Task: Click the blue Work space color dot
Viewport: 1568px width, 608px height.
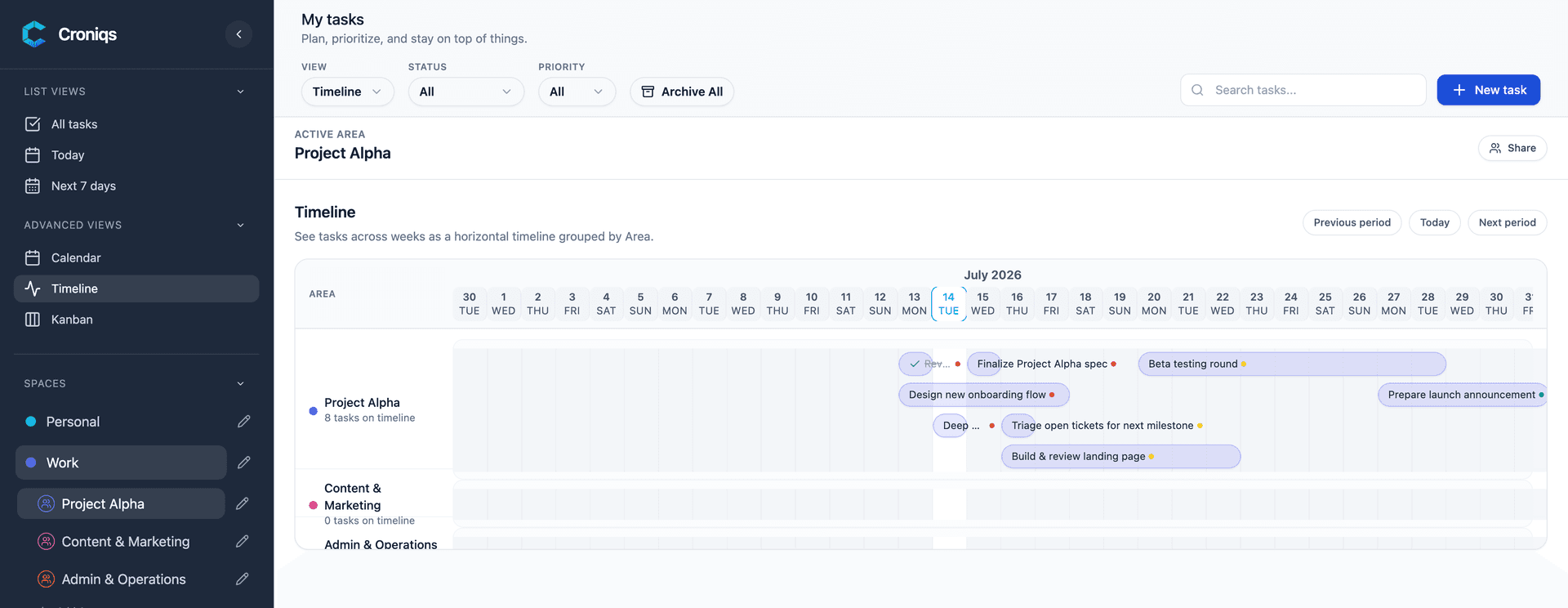Action: [x=31, y=463]
